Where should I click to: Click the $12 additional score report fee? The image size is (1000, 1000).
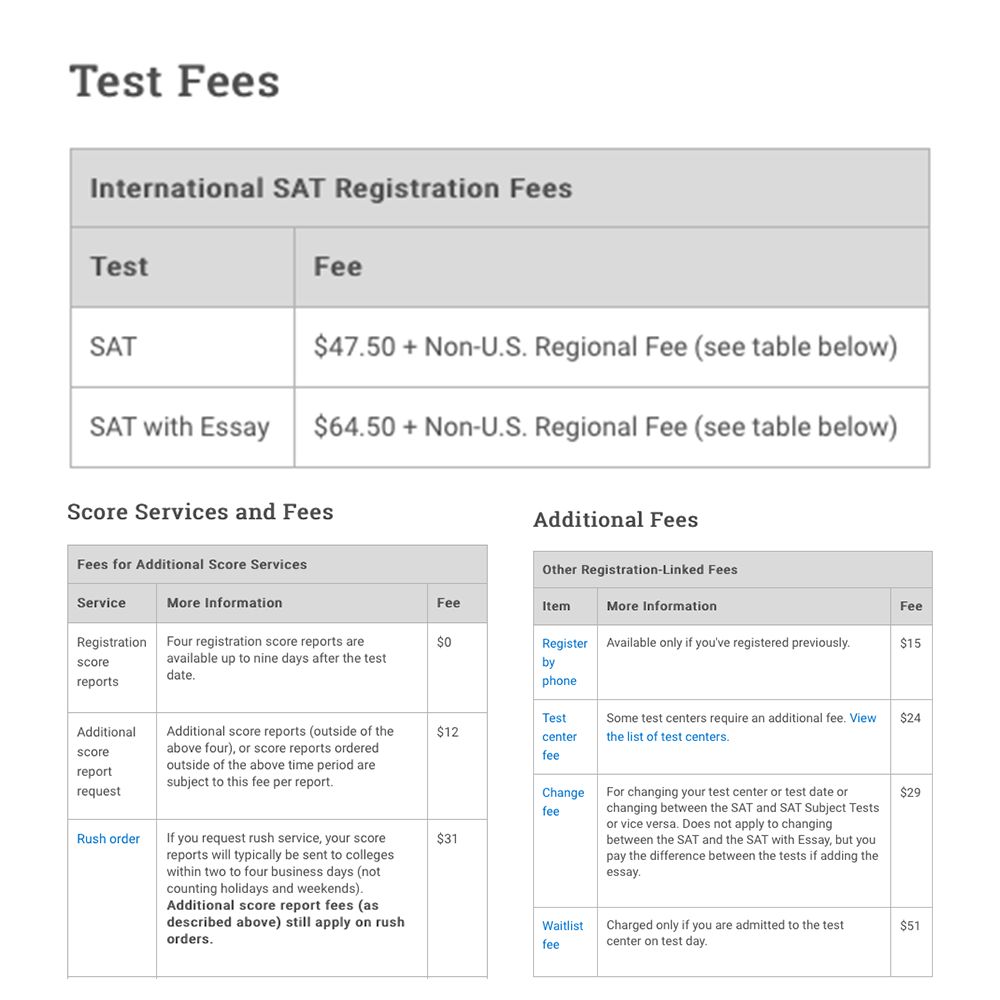tap(447, 732)
